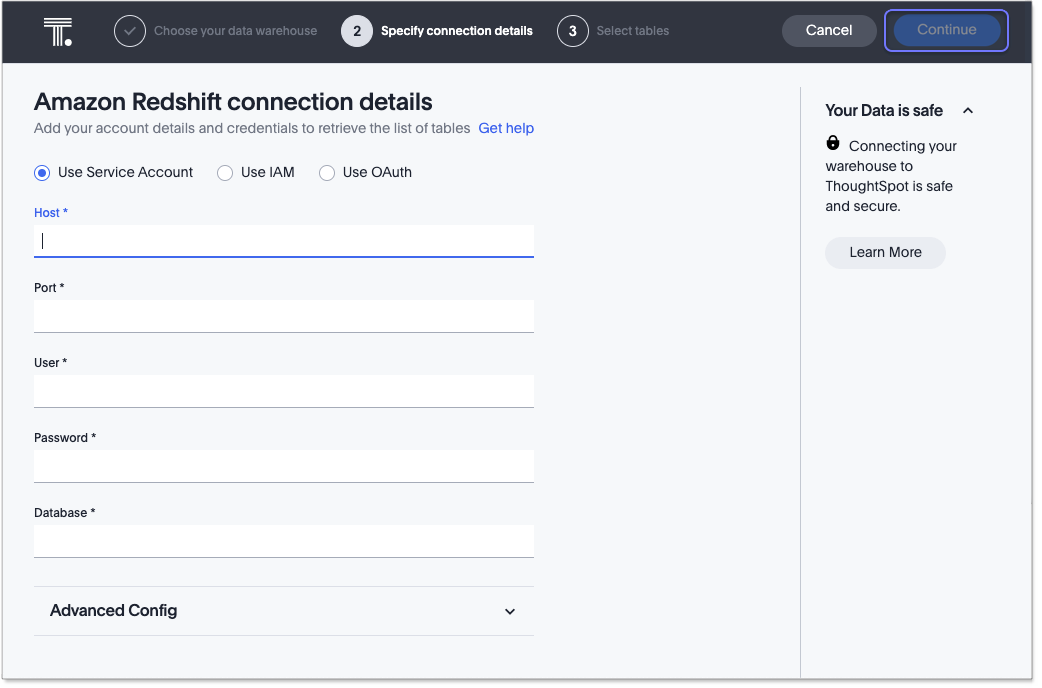The image size is (1042, 688).
Task: Click into the Port text field
Action: 283,316
